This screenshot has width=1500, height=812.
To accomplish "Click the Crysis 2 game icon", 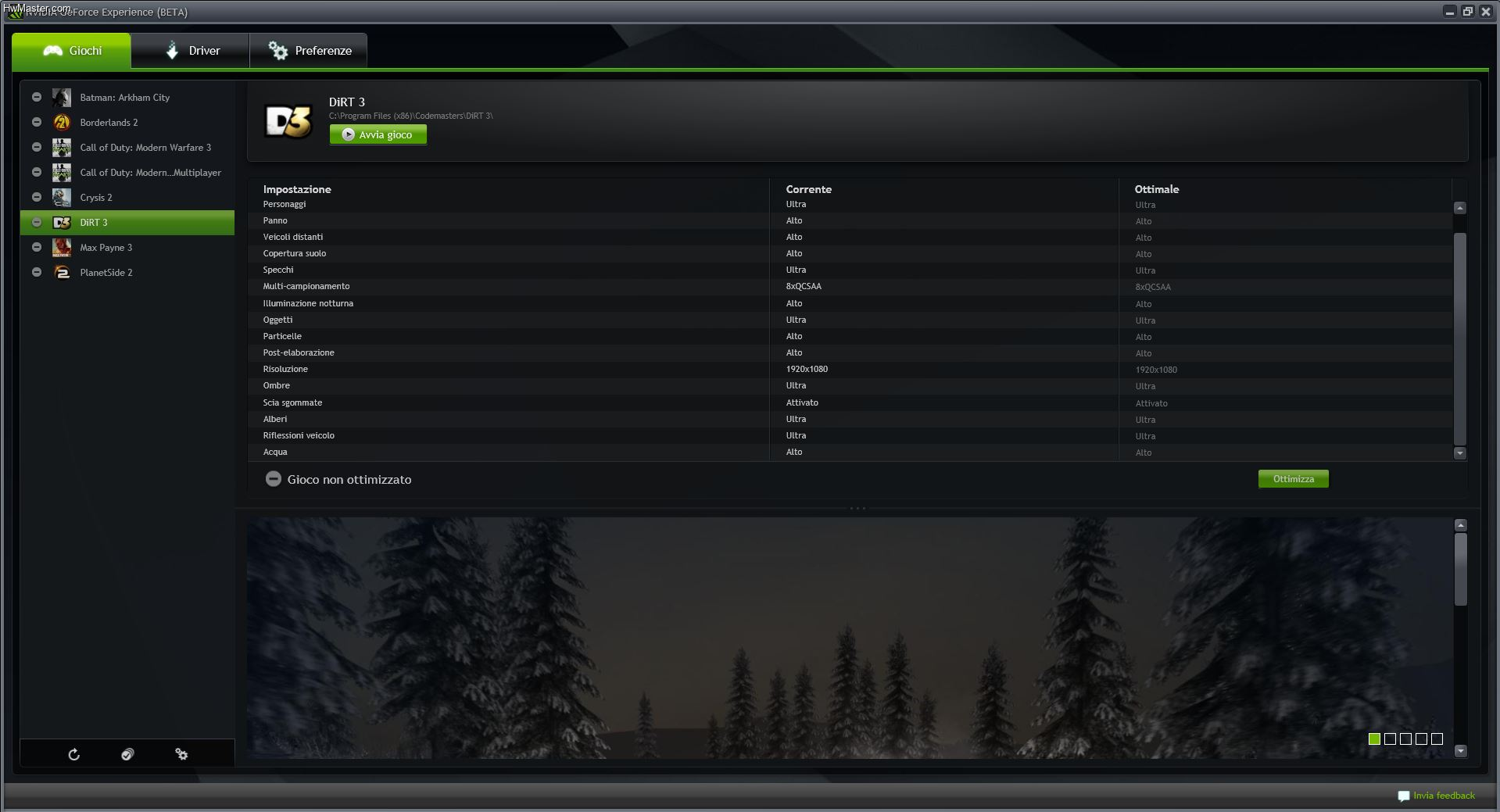I will tap(62, 198).
